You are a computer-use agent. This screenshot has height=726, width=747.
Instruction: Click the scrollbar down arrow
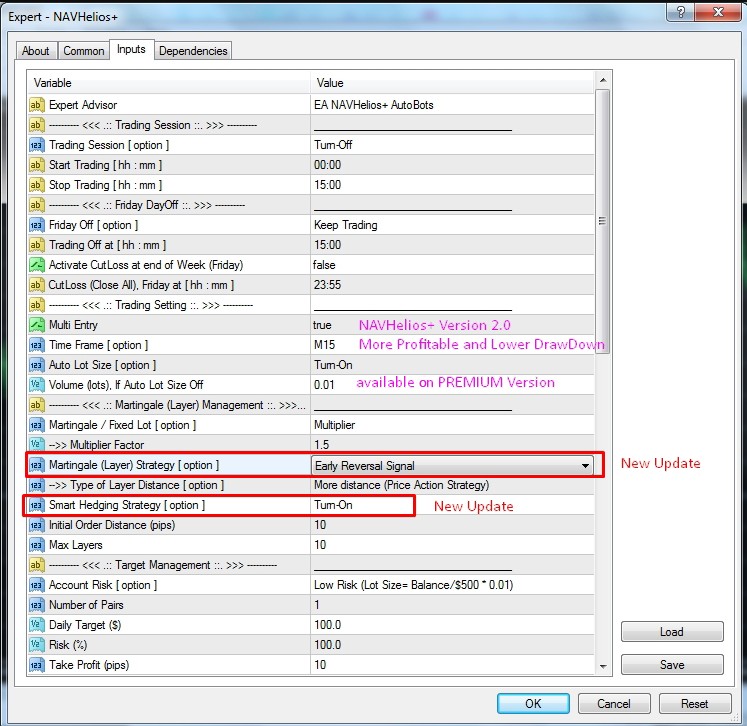pos(603,666)
